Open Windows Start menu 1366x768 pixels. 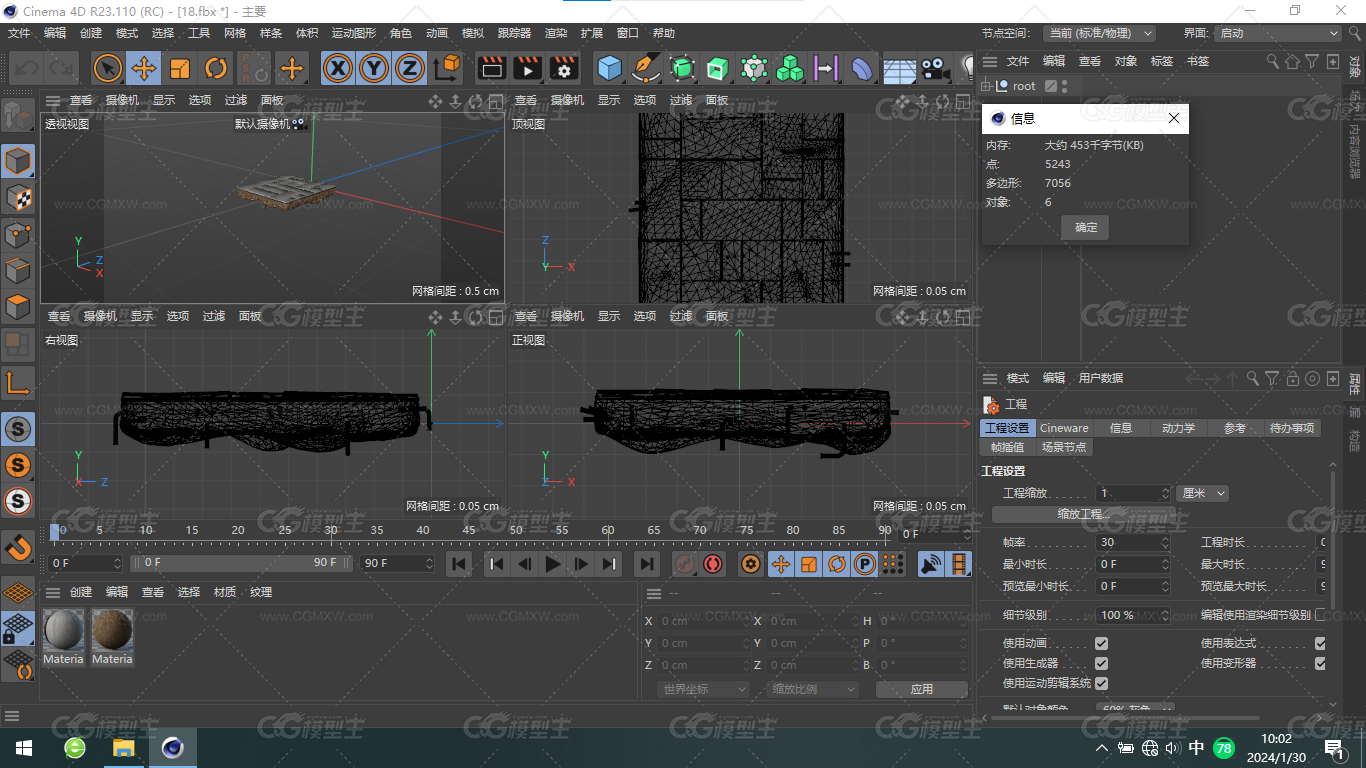click(24, 748)
